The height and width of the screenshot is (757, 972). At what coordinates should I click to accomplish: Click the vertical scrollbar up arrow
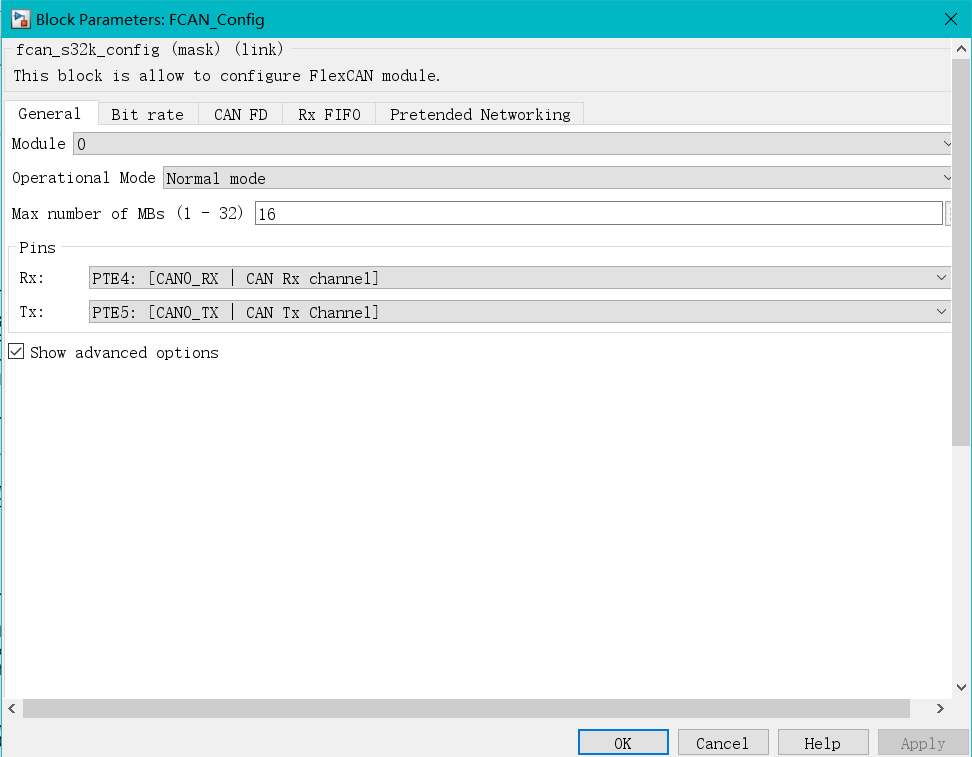coord(961,48)
